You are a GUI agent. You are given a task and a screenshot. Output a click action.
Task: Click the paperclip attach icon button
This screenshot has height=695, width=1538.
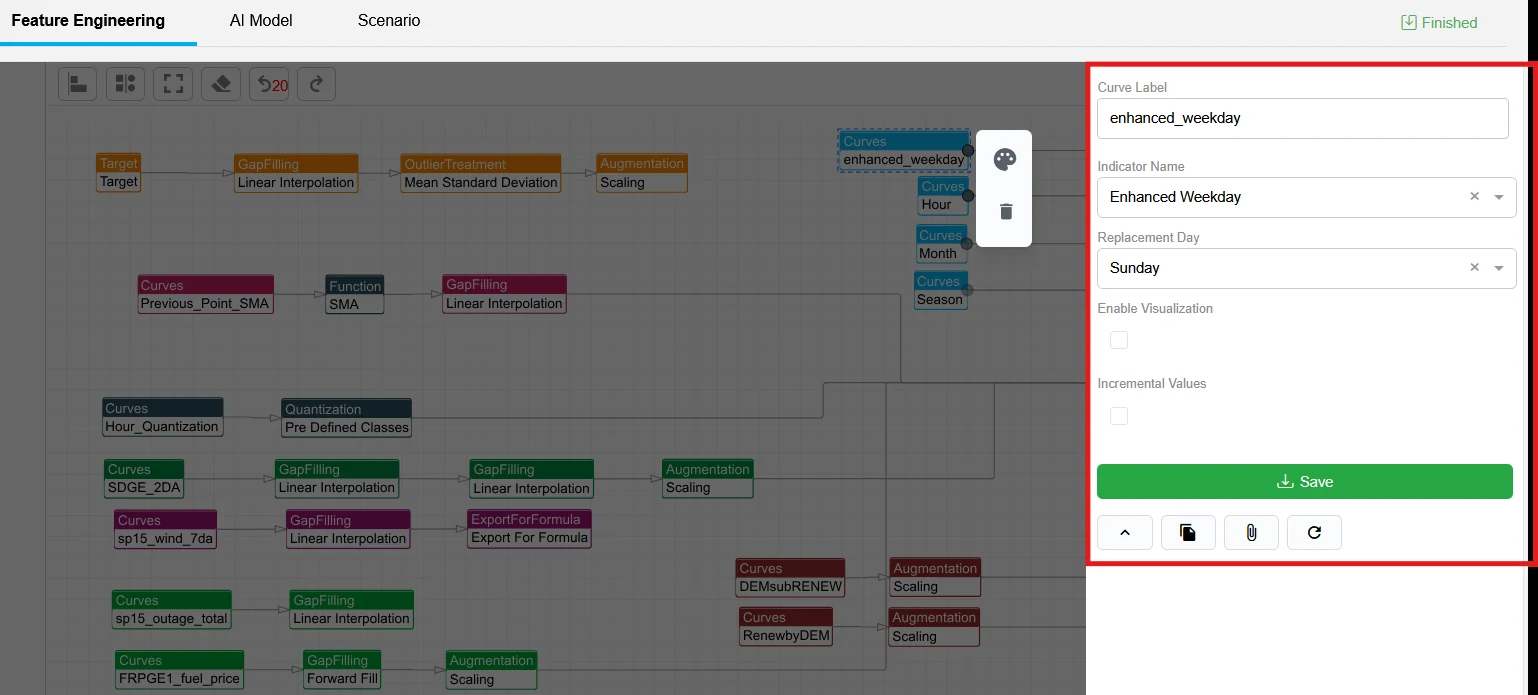1251,533
